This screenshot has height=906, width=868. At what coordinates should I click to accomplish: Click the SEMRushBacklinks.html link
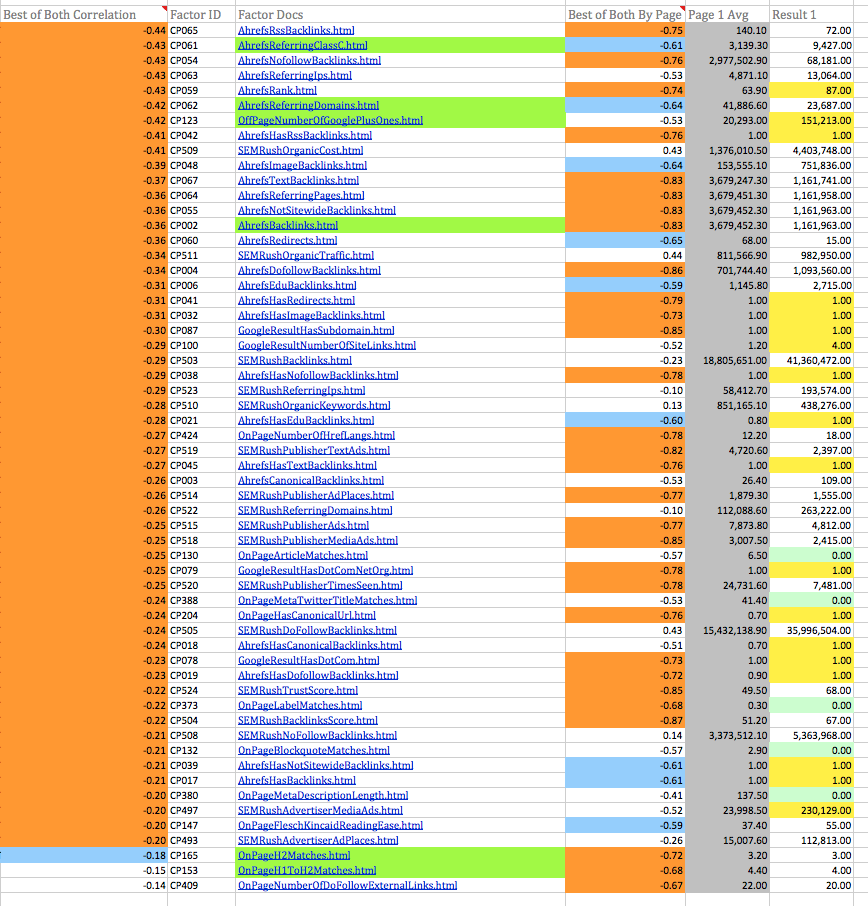[x=295, y=361]
